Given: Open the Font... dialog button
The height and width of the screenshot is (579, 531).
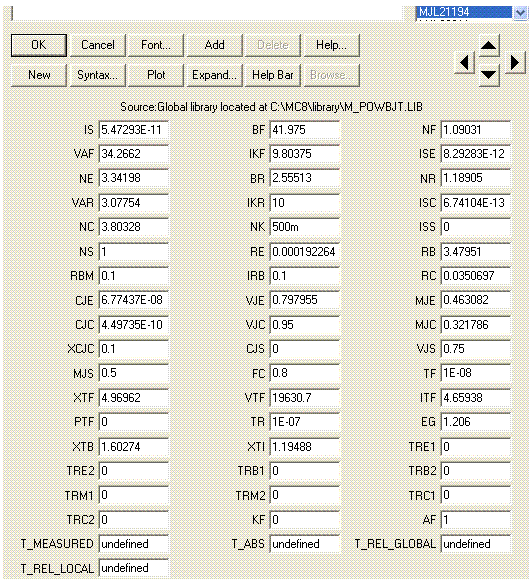Looking at the screenshot, I should pyautogui.click(x=156, y=45).
